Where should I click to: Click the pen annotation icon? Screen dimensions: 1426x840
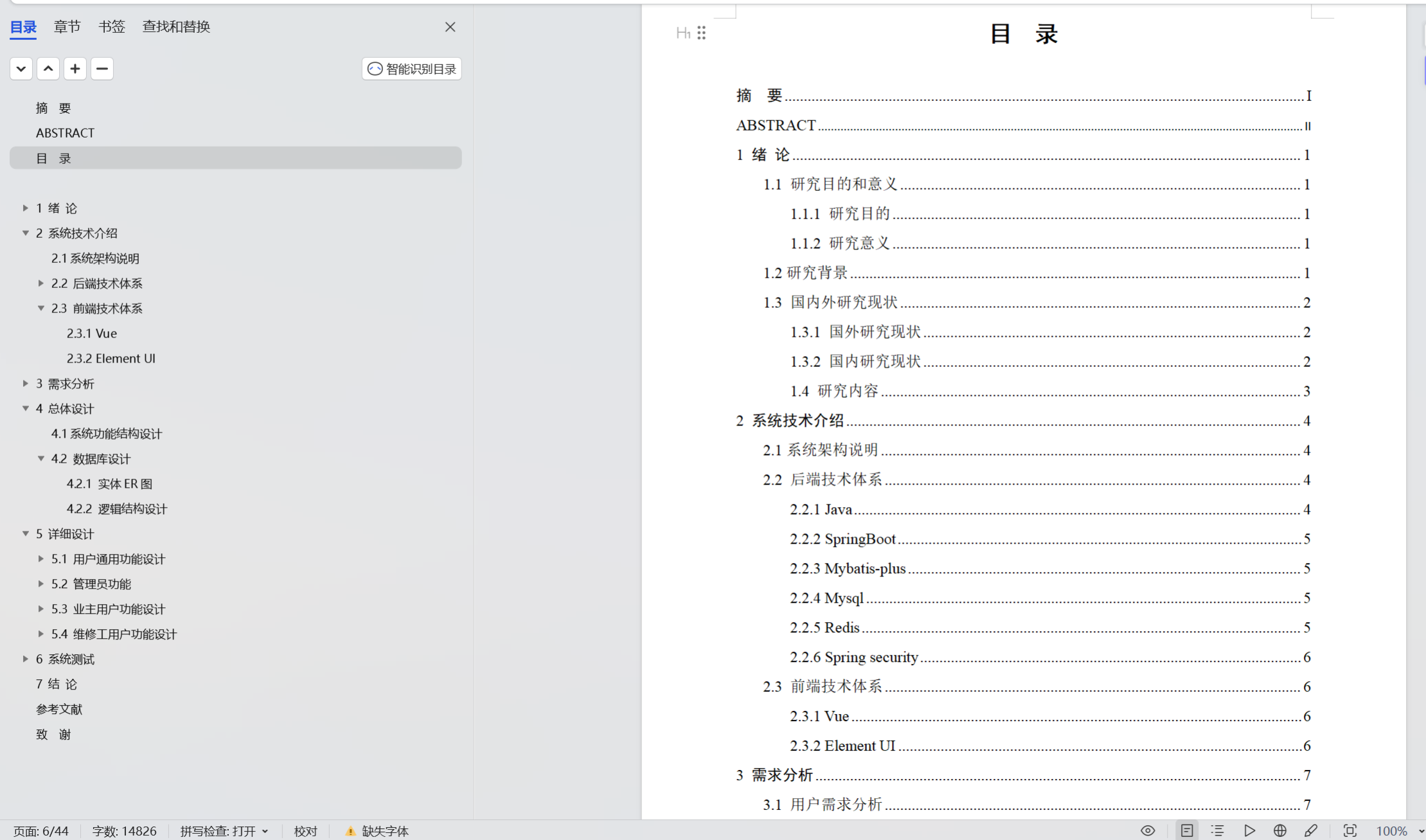tap(1311, 830)
